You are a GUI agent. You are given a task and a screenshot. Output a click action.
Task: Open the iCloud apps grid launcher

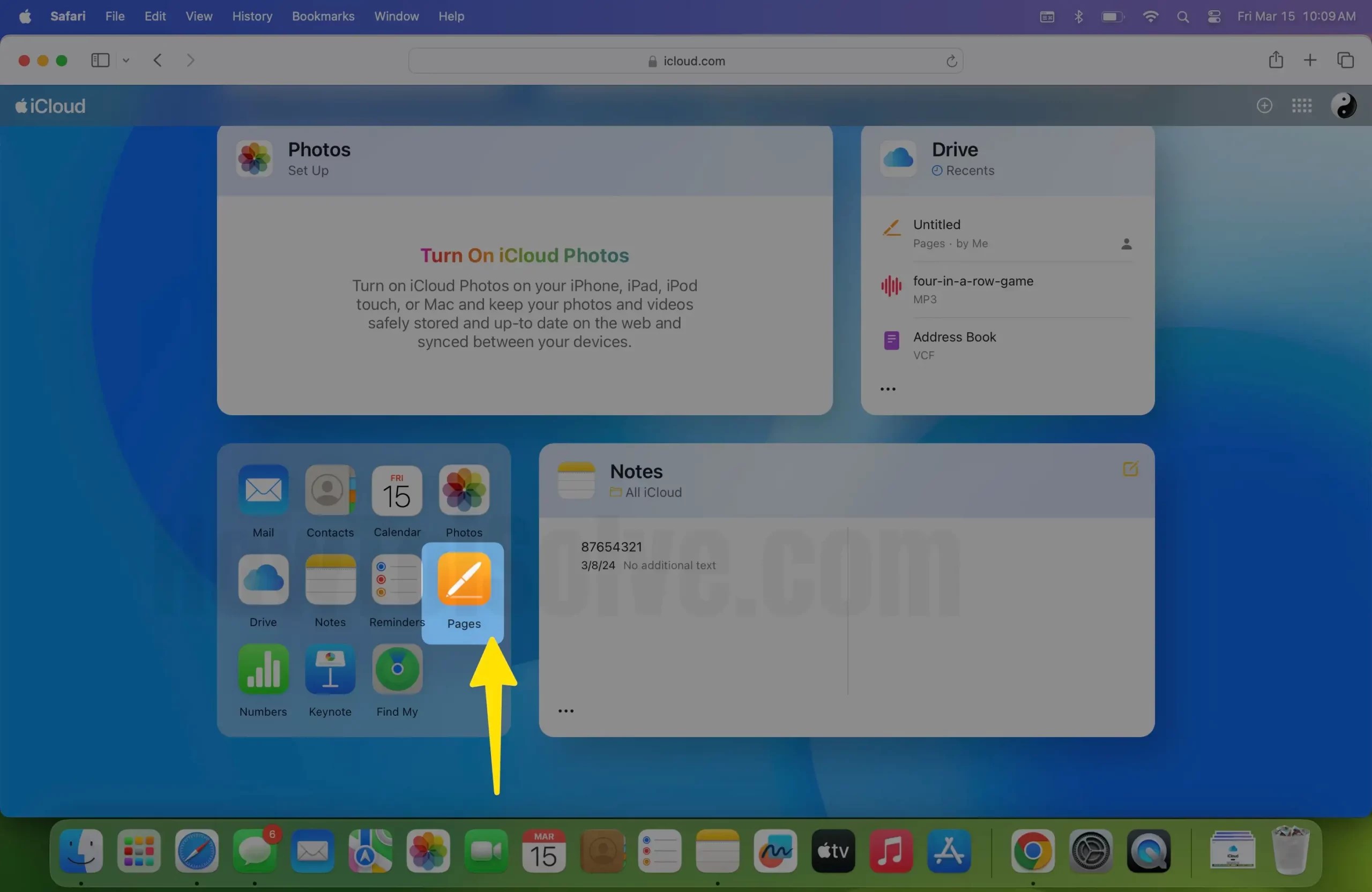pyautogui.click(x=1302, y=106)
